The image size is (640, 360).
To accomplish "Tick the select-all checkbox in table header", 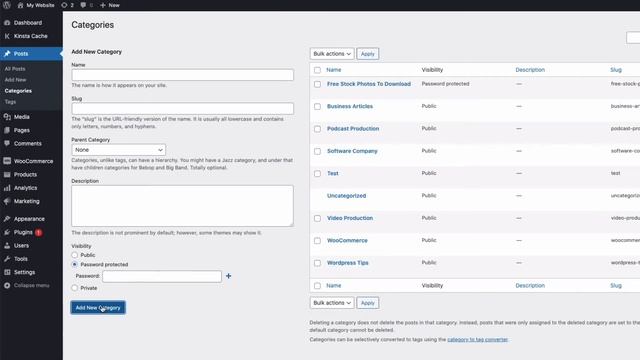I will (318, 70).
